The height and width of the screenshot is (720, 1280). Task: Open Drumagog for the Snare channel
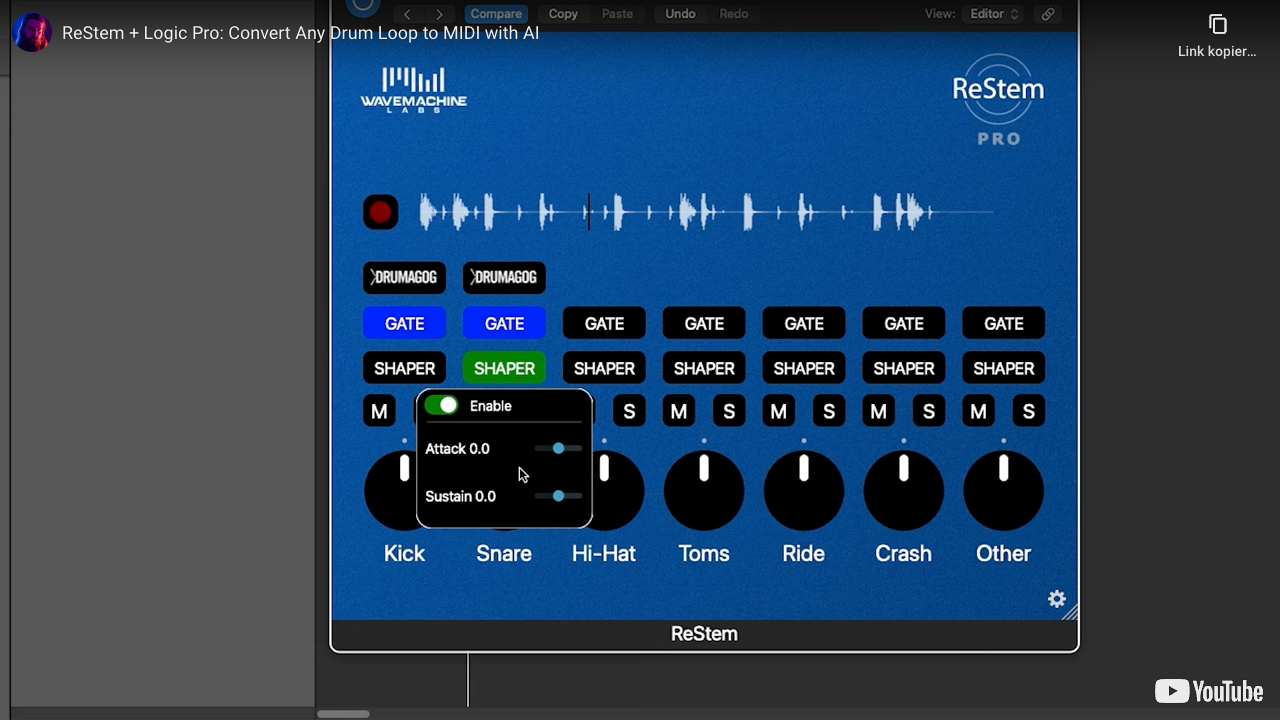point(504,277)
